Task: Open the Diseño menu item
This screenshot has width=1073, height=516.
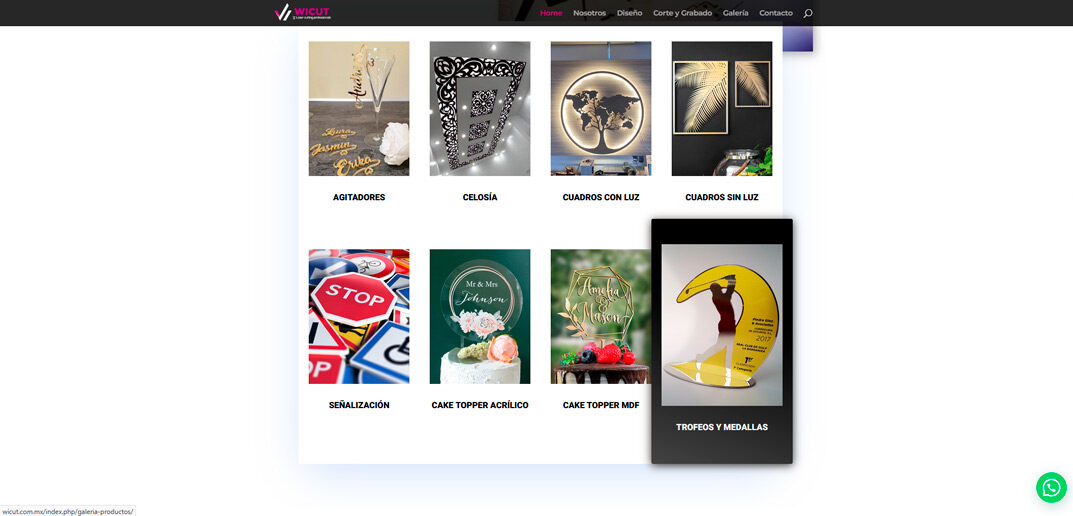Action: tap(630, 13)
